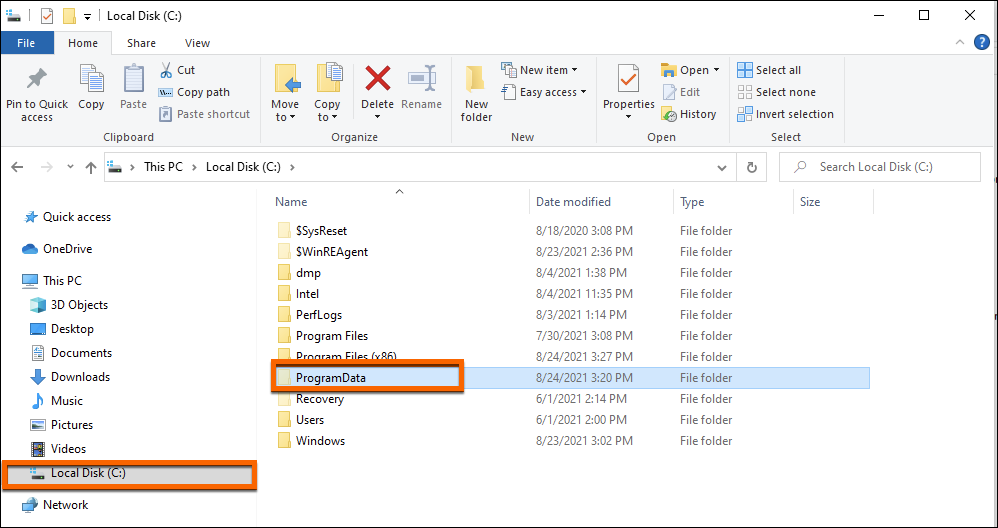Screen dimensions: 998x528
Task: Rename the selected folder
Action: [421, 87]
